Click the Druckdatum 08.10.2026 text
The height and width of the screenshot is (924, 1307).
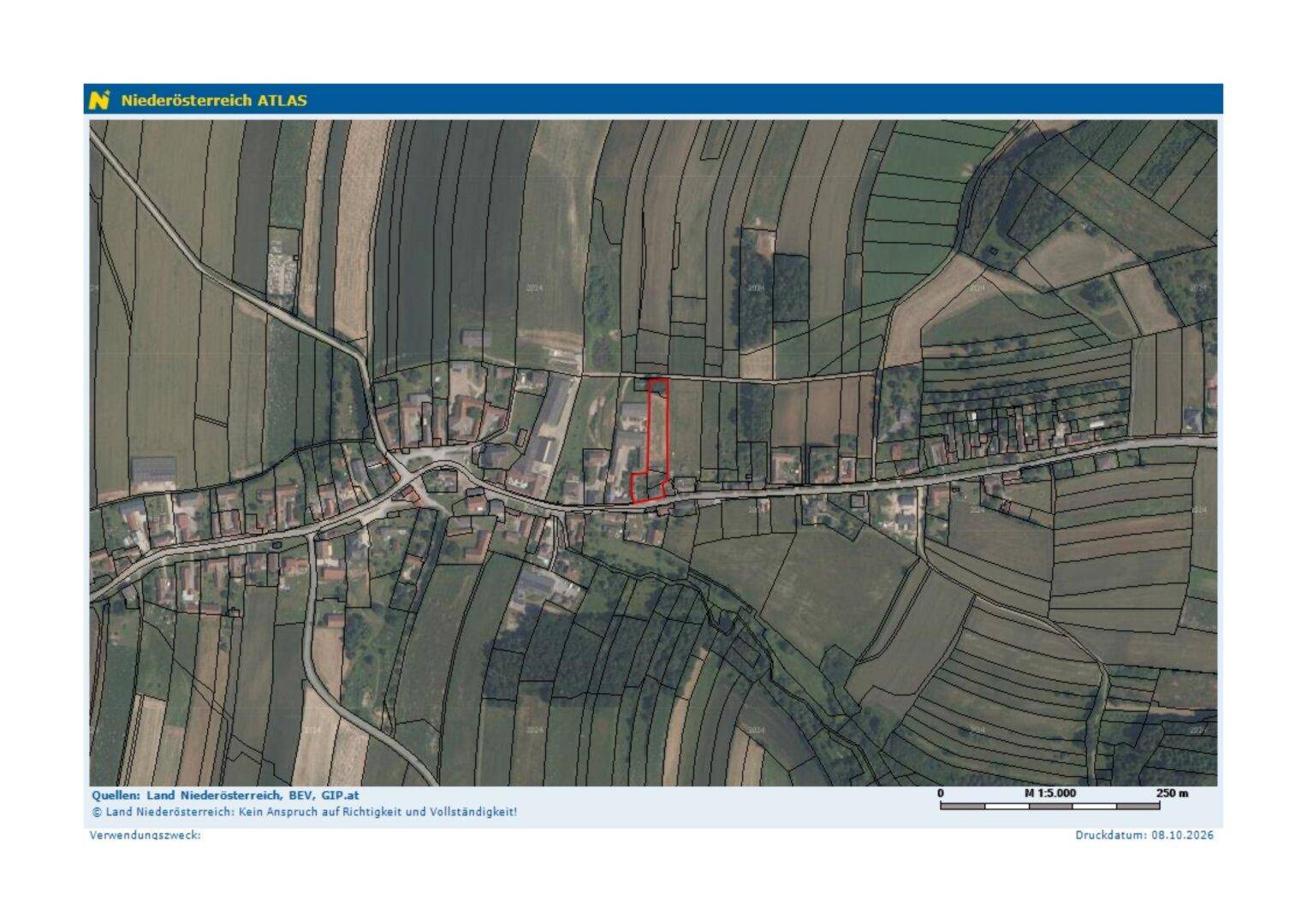[x=1144, y=835]
